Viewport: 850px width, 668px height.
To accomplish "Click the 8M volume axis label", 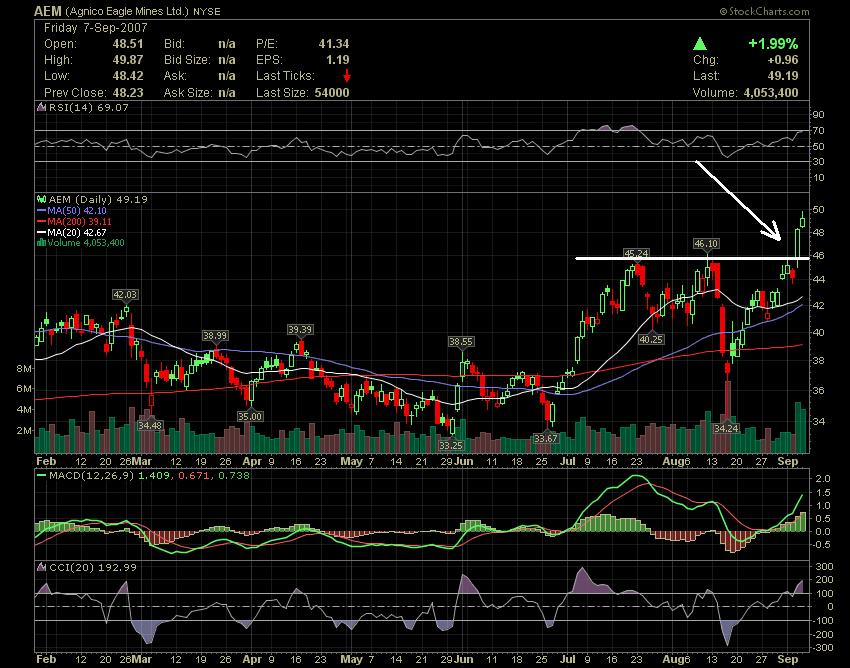I will [24, 369].
